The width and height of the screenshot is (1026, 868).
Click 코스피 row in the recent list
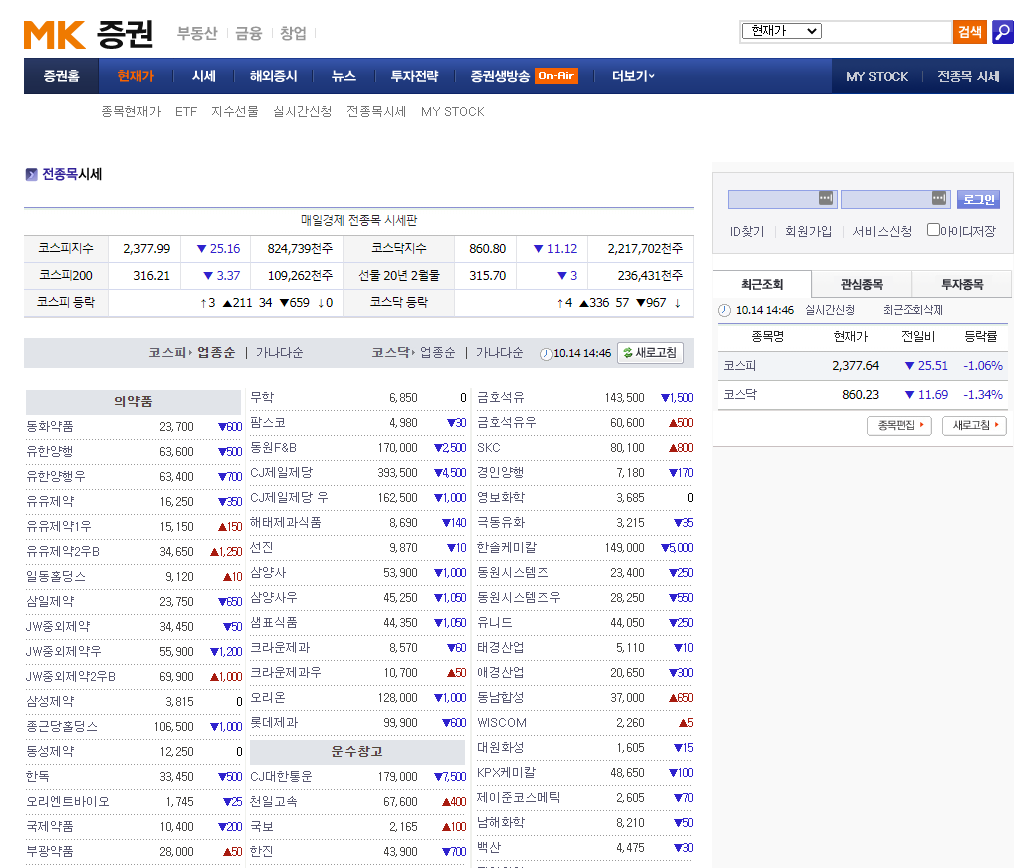point(862,366)
